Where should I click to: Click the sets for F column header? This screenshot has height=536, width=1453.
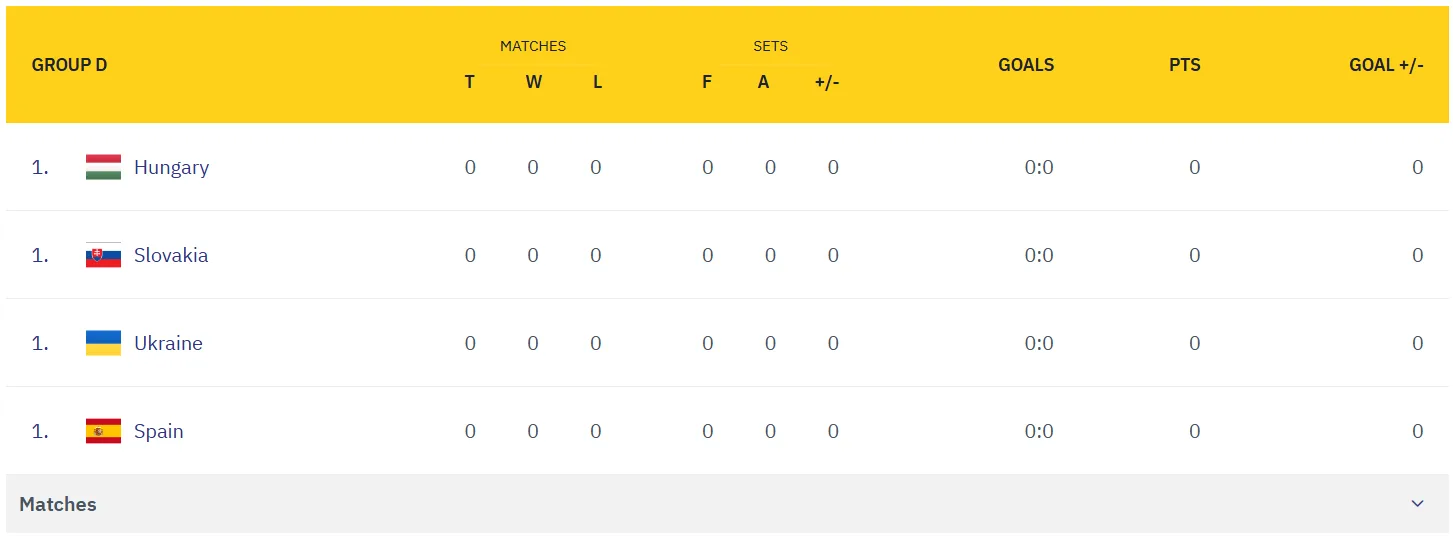click(707, 82)
